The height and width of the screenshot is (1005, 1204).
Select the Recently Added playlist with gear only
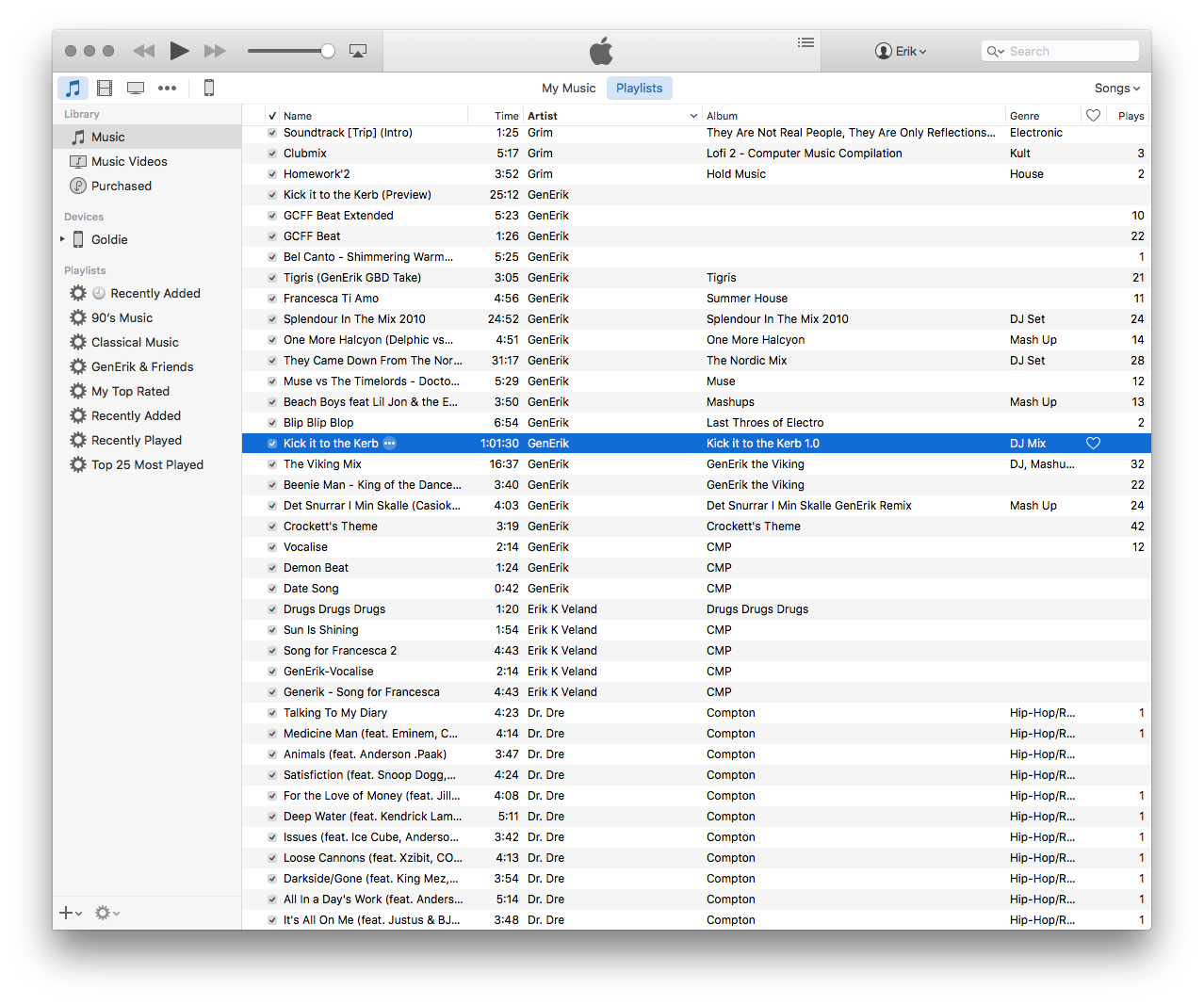point(136,415)
